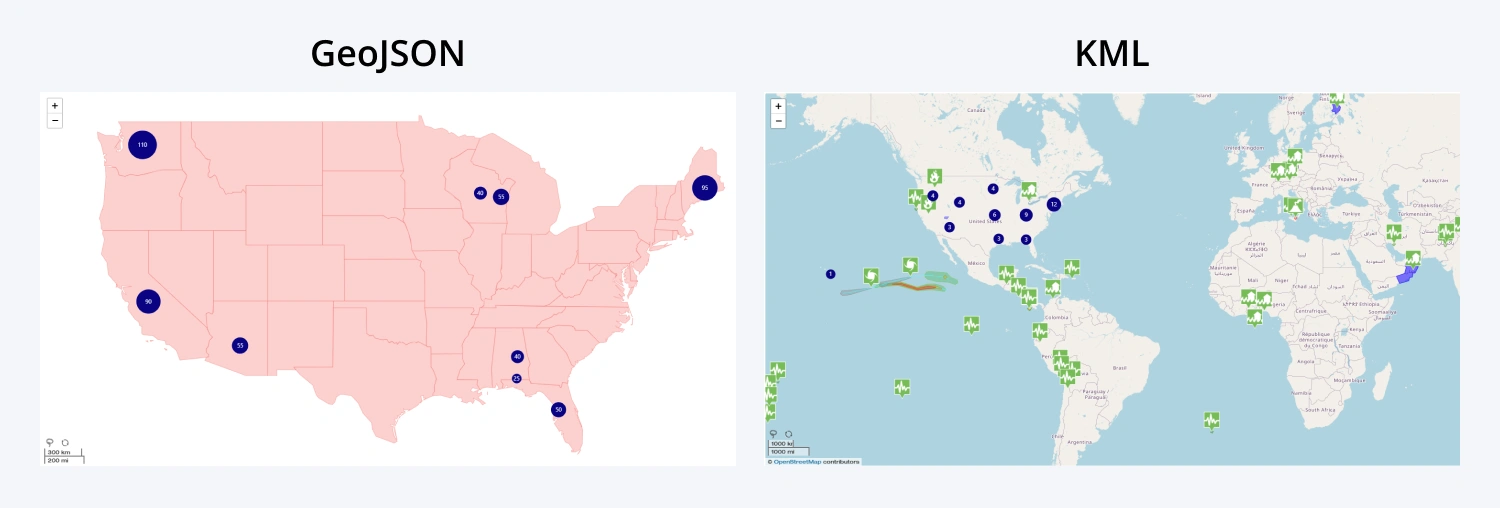This screenshot has height=508, width=1500.
Task: Click the 90 cluster marker in California
Action: coord(148,301)
